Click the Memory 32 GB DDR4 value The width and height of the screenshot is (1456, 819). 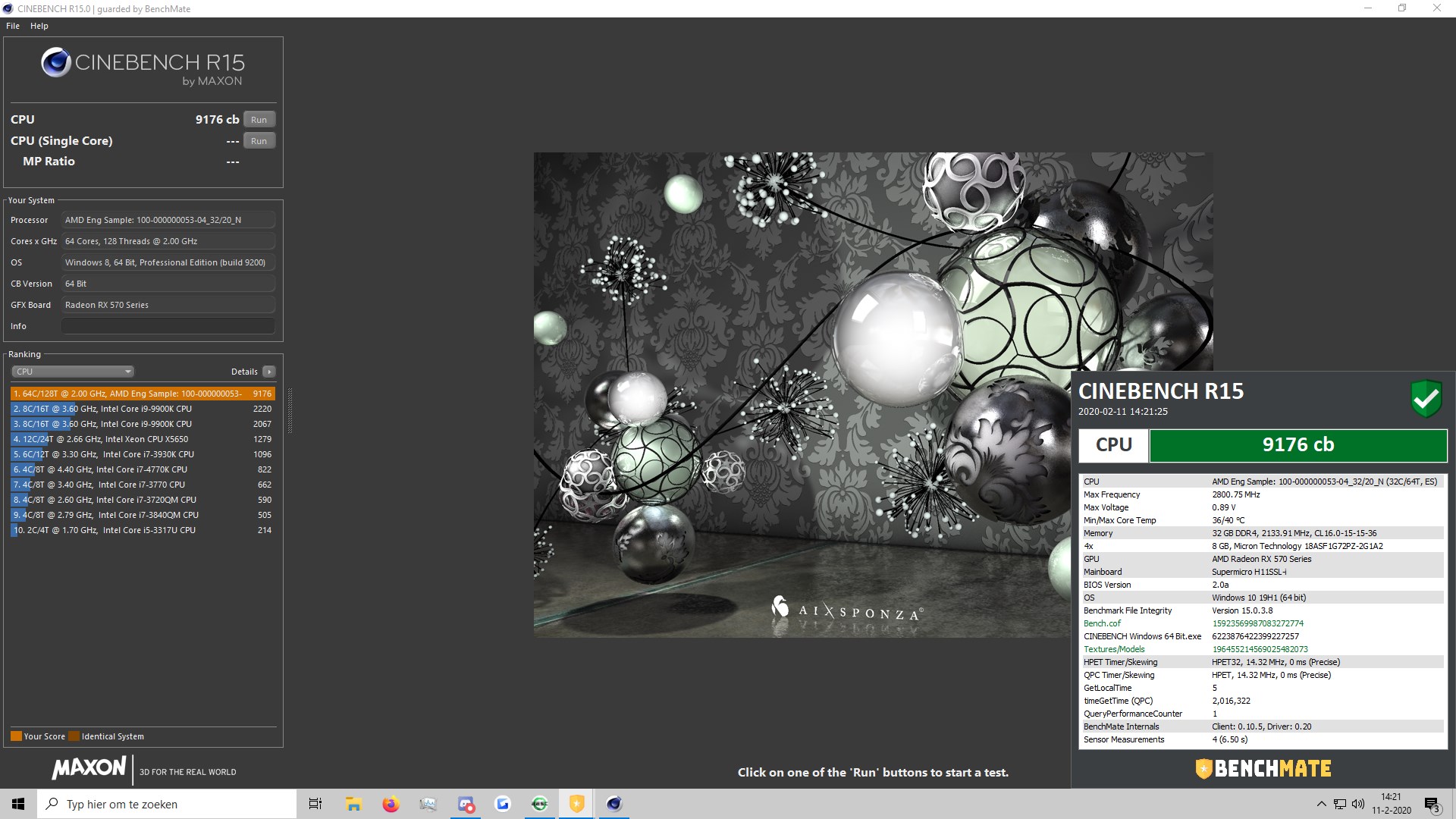pos(1294,533)
